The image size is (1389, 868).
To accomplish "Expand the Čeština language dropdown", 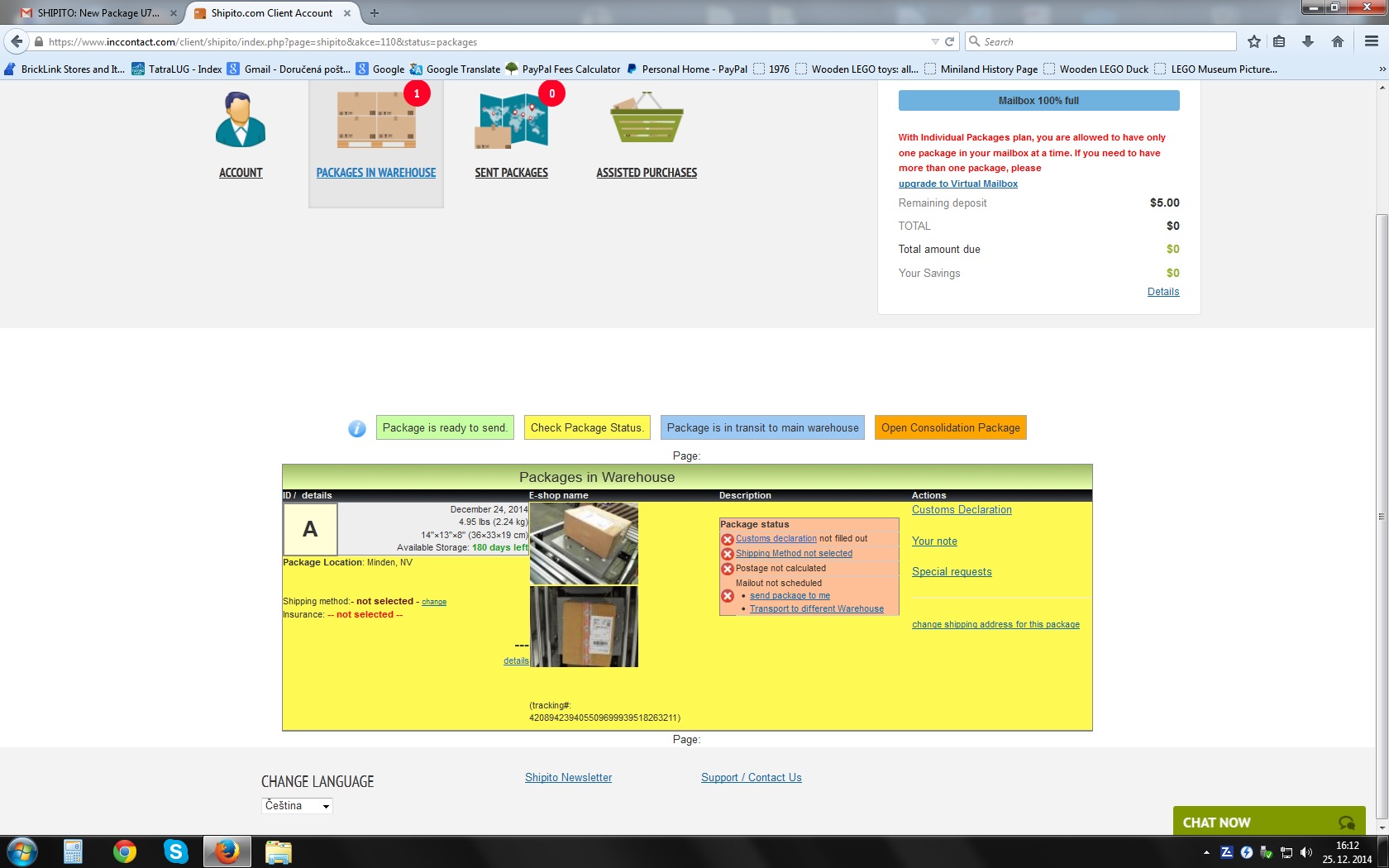I will coord(297,806).
